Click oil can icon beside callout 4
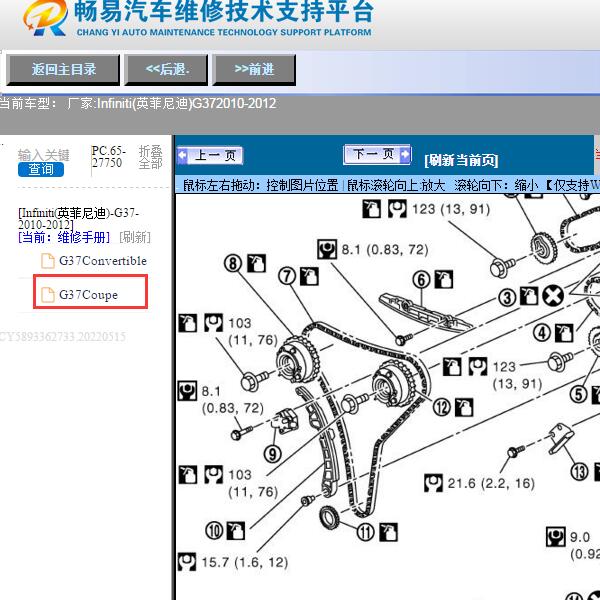600x600 pixels. click(564, 333)
